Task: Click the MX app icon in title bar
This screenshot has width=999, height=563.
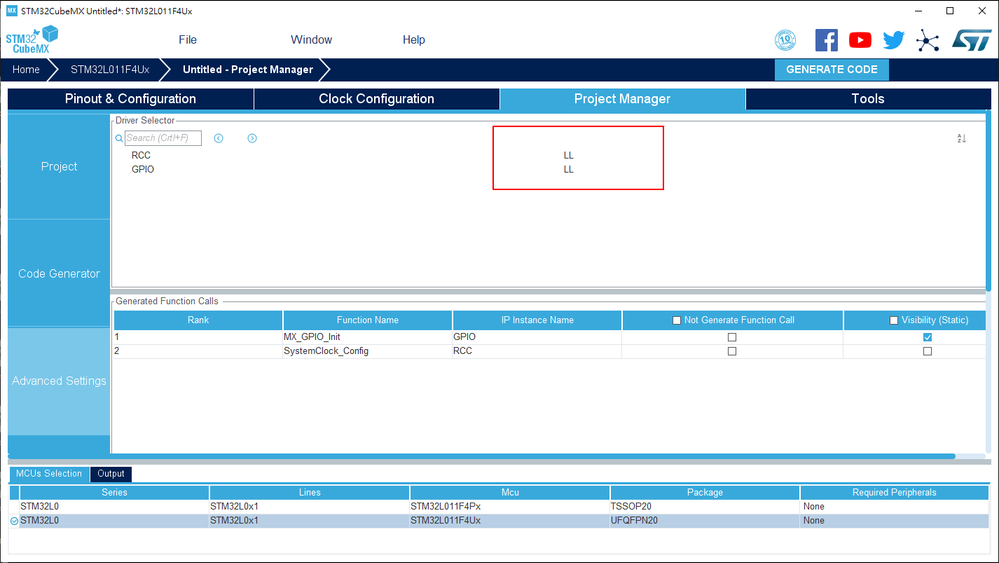Action: click(x=11, y=11)
